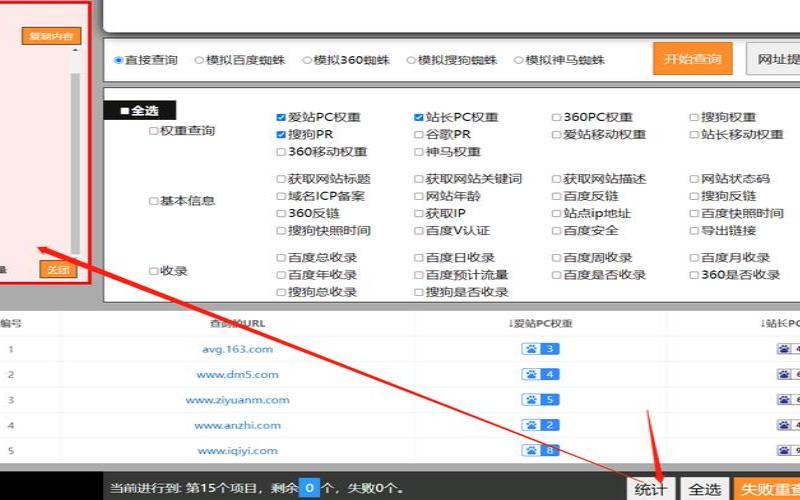Enable 获取网站描述 checkbox
800x500 pixels.
click(x=557, y=179)
